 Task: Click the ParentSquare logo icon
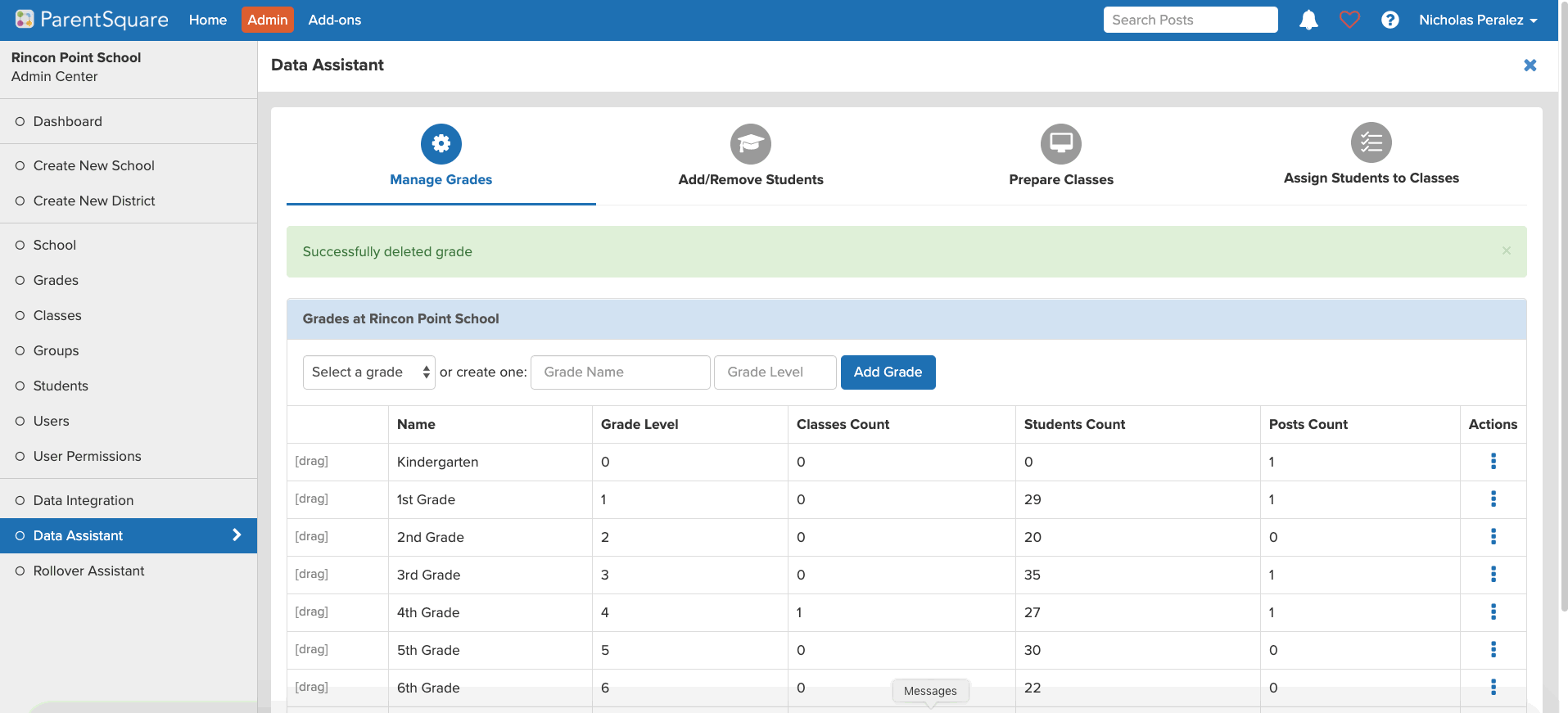[x=25, y=20]
